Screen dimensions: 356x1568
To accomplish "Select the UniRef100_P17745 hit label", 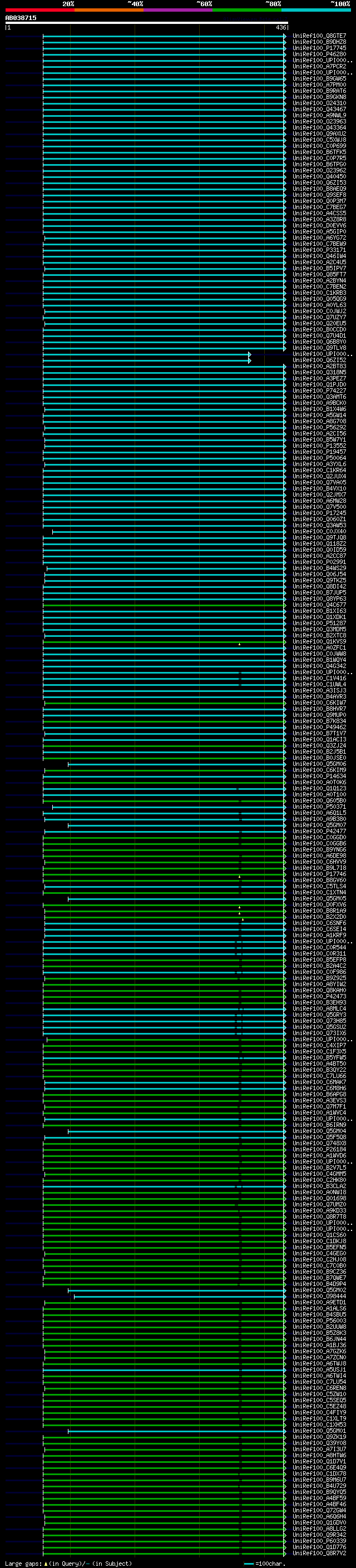I will (319, 49).
